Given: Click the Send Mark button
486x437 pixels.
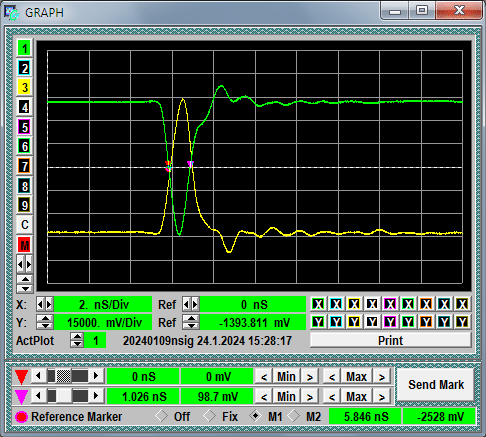Looking at the screenshot, I should coord(436,385).
